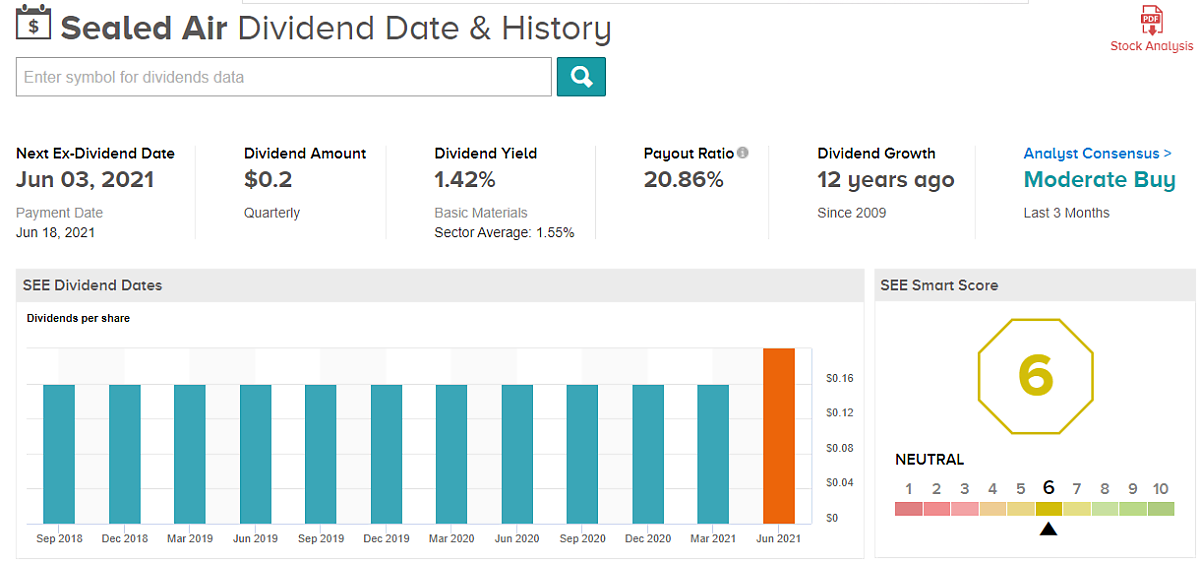
Task: Click score swatch number 5
Action: coord(1021,508)
